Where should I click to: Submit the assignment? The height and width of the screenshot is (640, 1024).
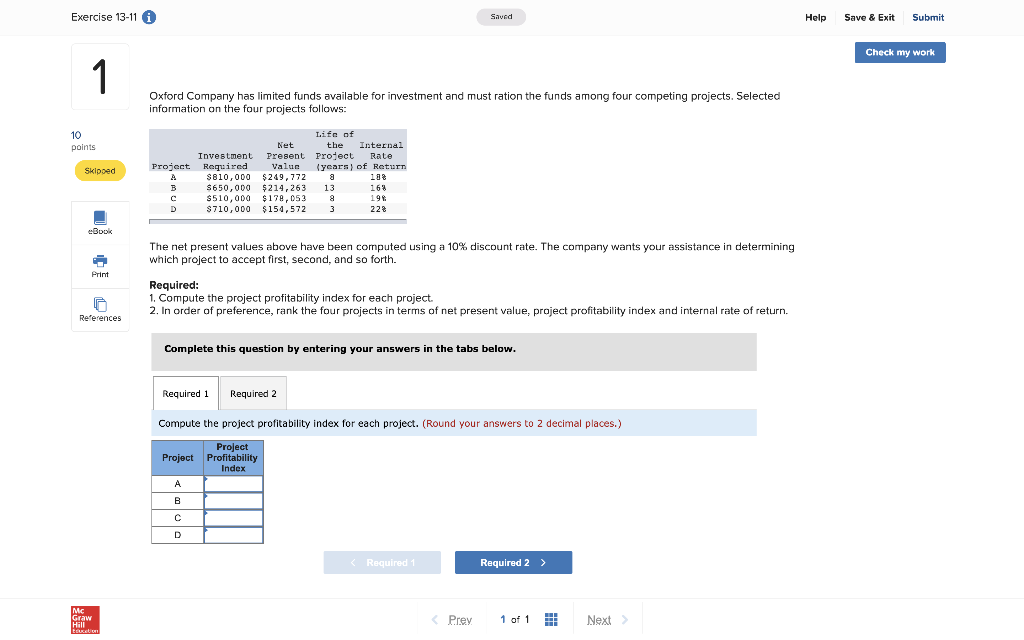point(928,18)
